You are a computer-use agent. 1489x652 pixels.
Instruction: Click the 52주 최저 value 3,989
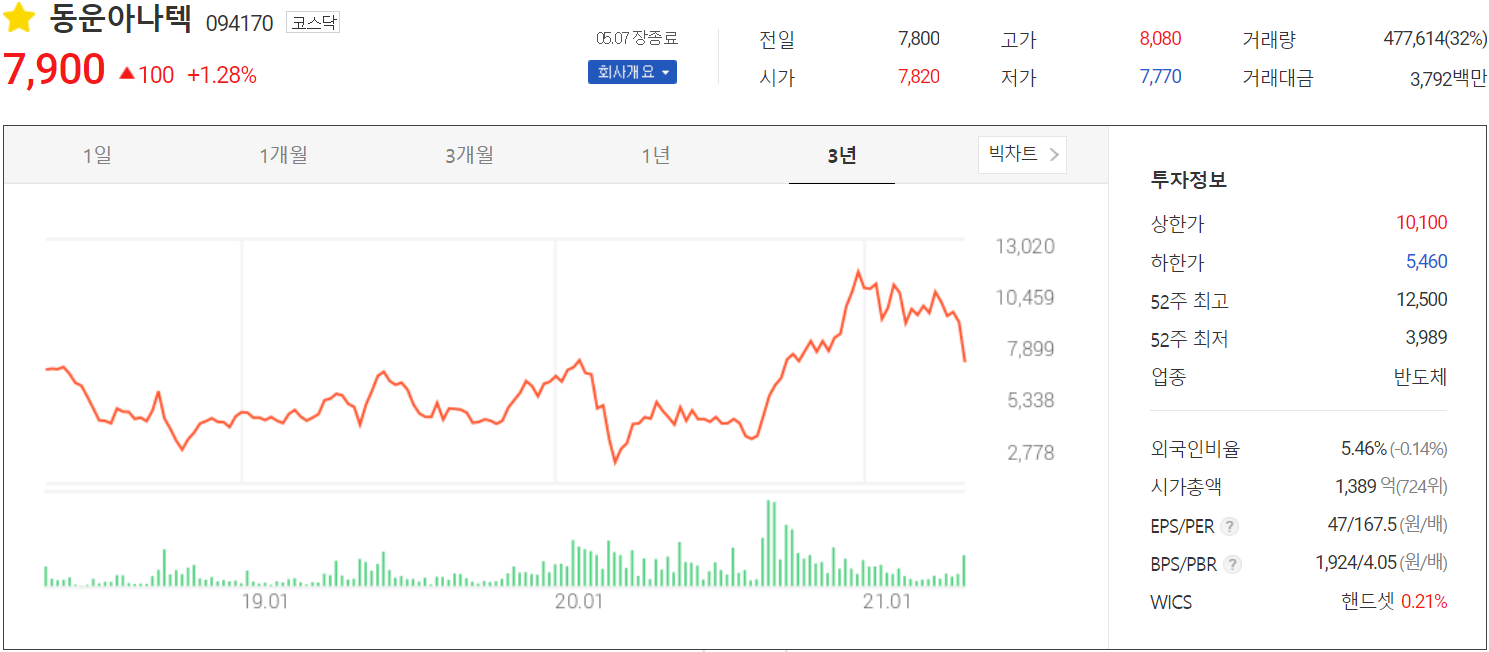[1427, 338]
